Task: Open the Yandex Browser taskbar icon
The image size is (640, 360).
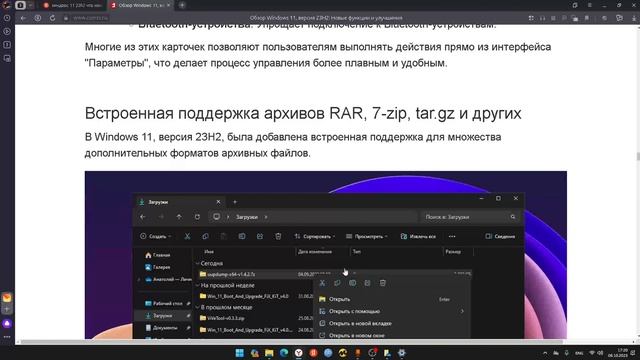Action: (299, 353)
